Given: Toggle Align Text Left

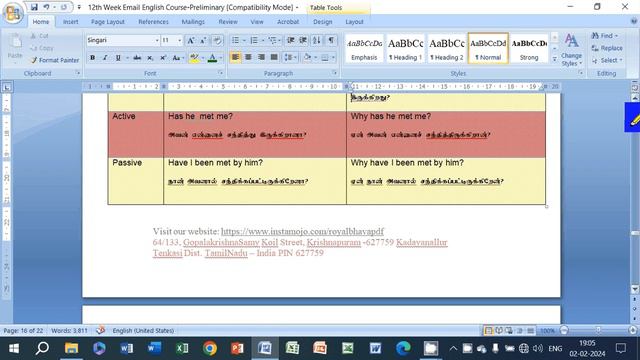Looking at the screenshot, I should coord(236,58).
